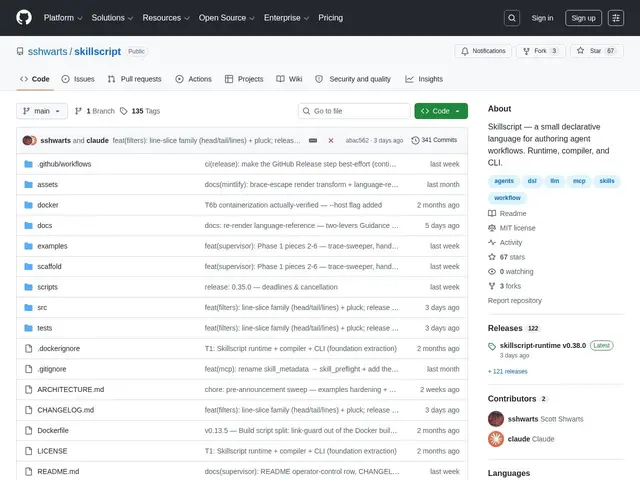Star the skillscript repository
The image size is (640, 480).
coord(596,51)
